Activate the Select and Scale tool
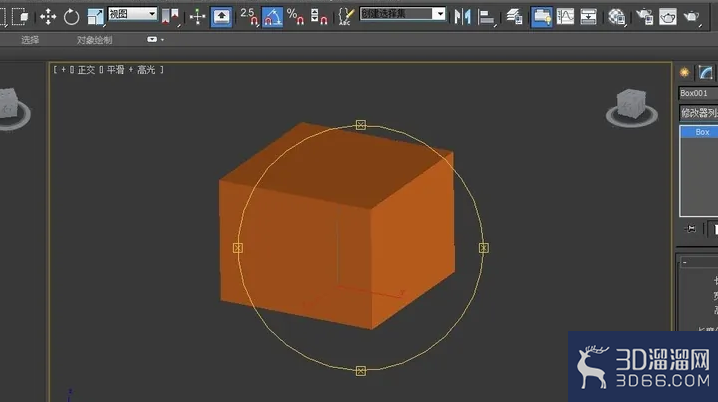Screen dimensions: 718x402 pyautogui.click(x=95, y=17)
